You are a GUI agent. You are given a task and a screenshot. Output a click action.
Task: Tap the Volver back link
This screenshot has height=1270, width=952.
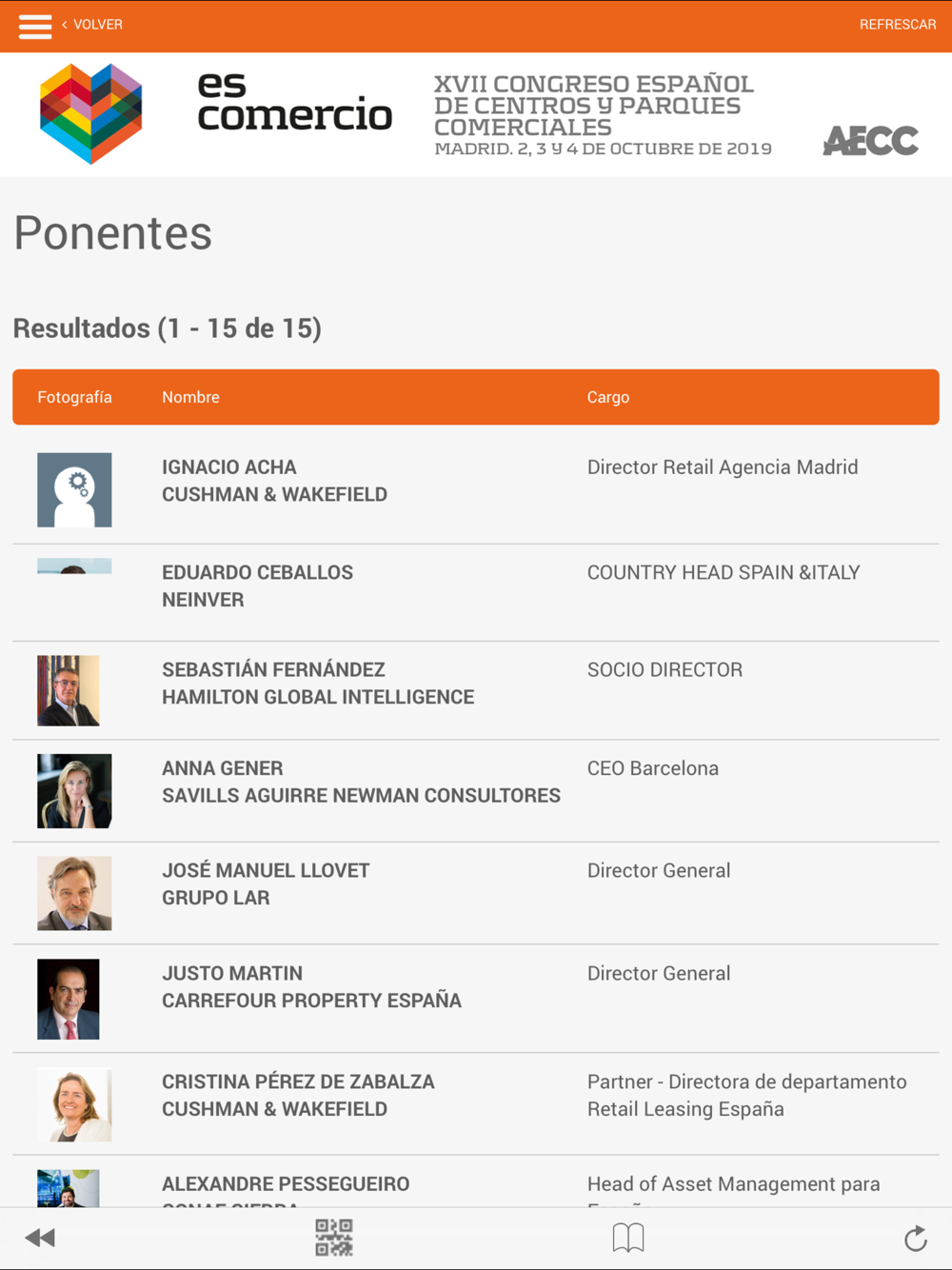coord(93,25)
